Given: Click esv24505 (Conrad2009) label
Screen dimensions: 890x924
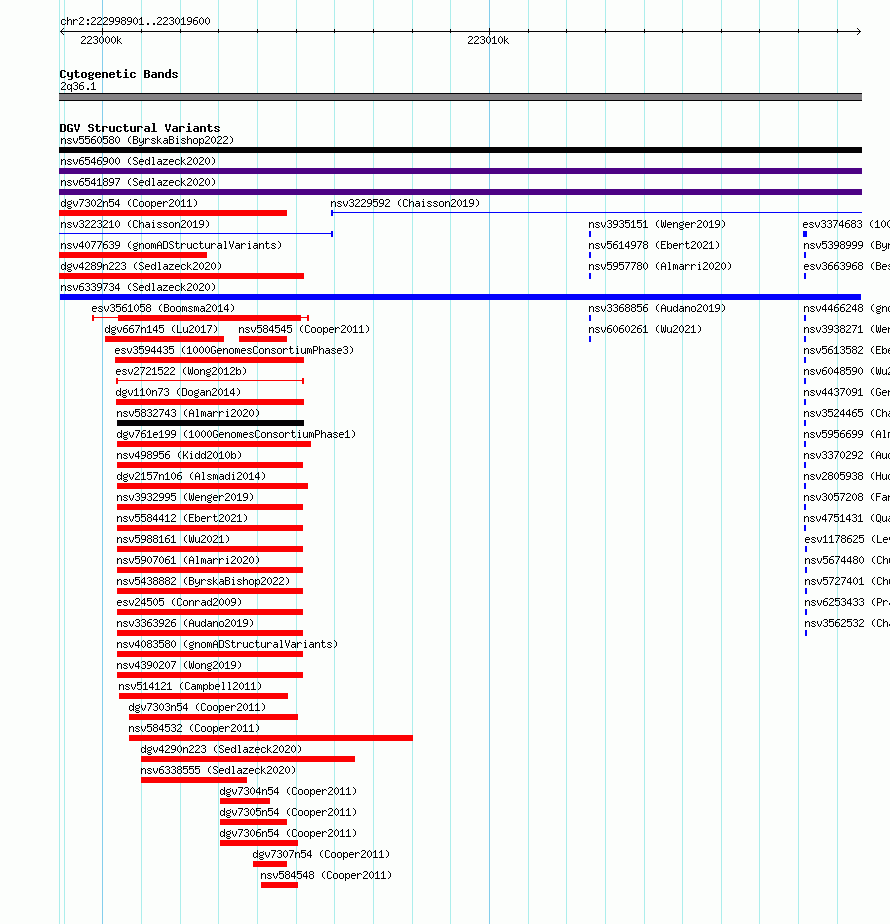Looking at the screenshot, I should coord(179,602).
